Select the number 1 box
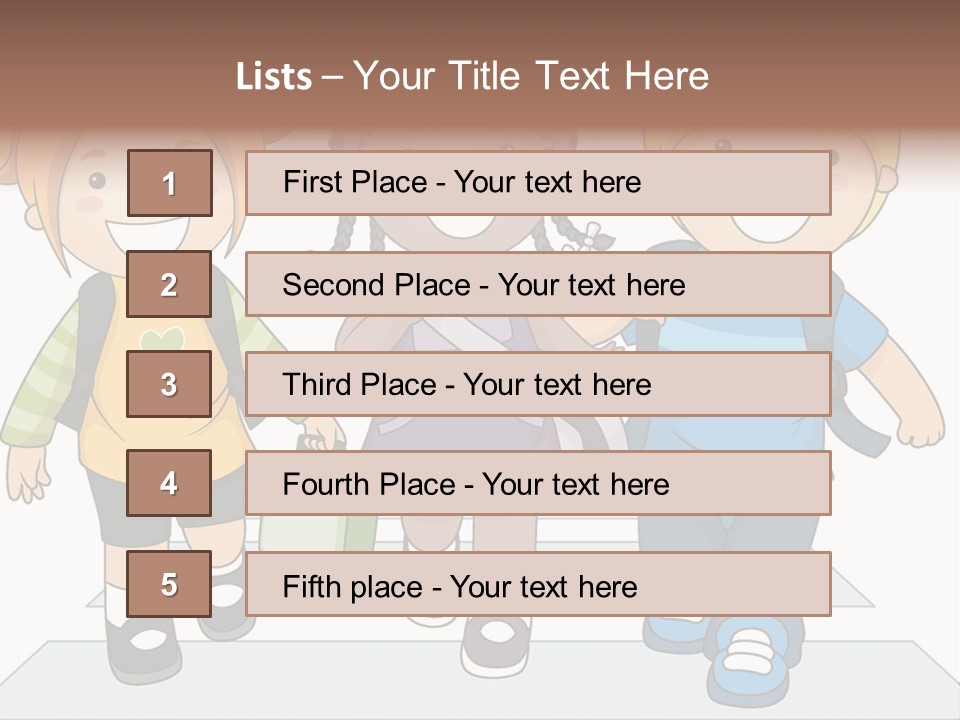The width and height of the screenshot is (960, 720). (x=170, y=183)
